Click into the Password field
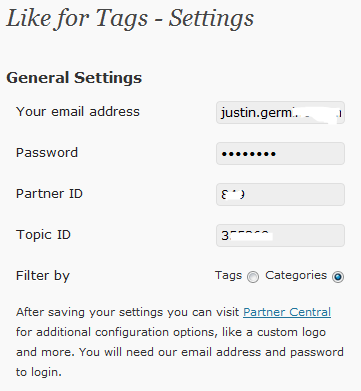 click(x=280, y=154)
